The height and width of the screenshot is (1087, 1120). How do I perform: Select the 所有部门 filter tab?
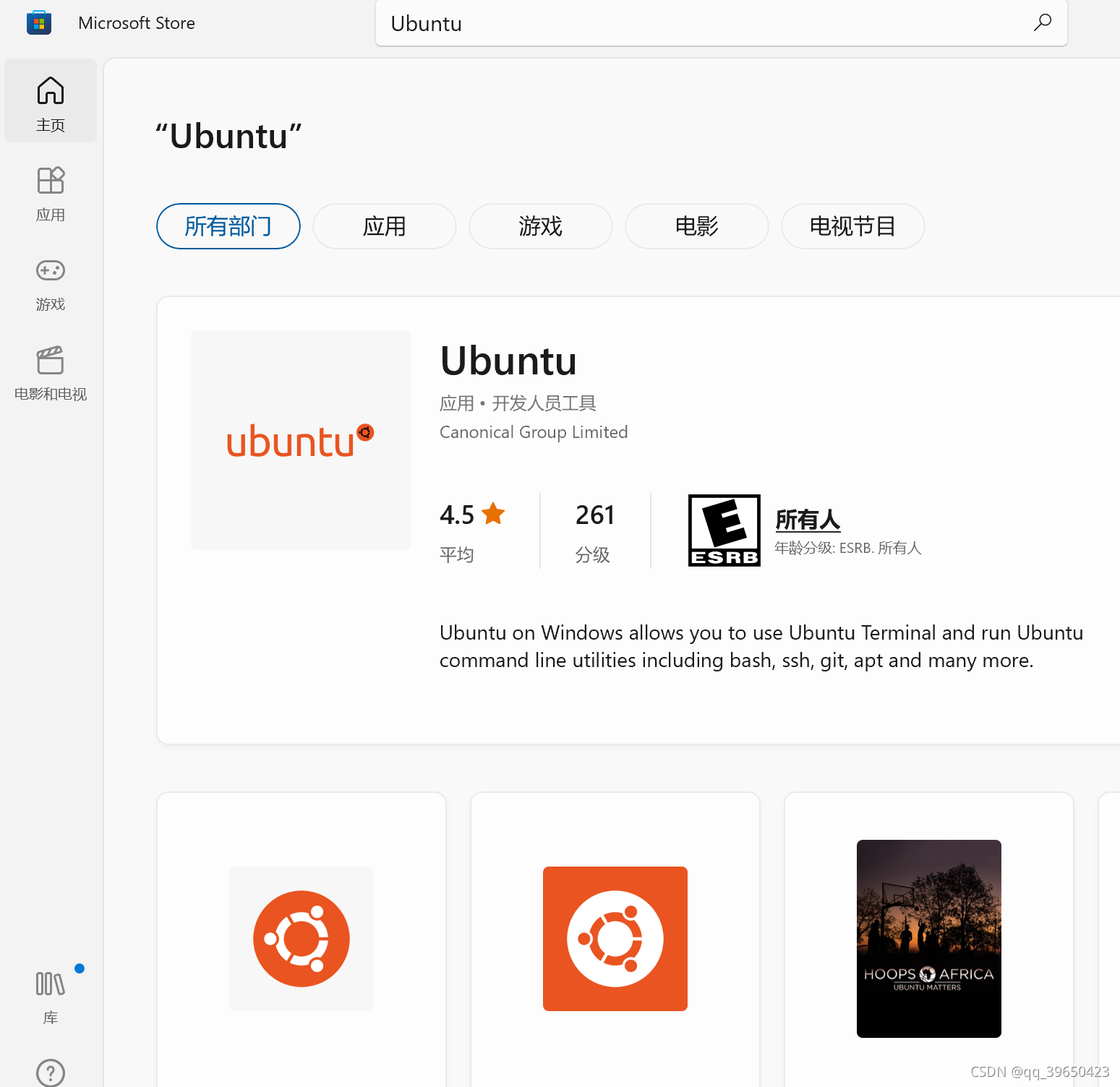(228, 226)
